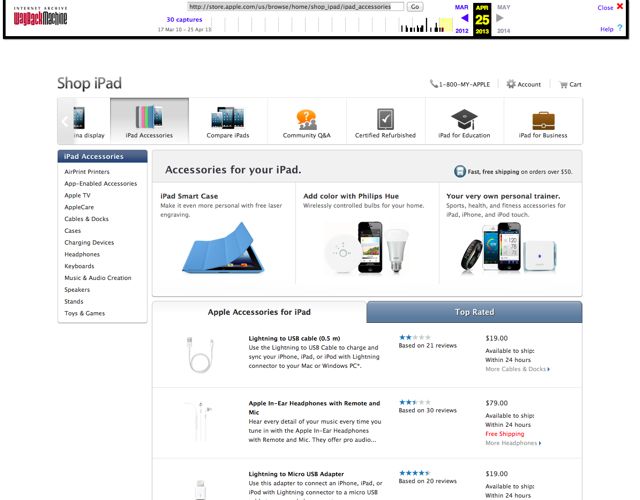Click the capture timeline sparkline

(332, 24)
